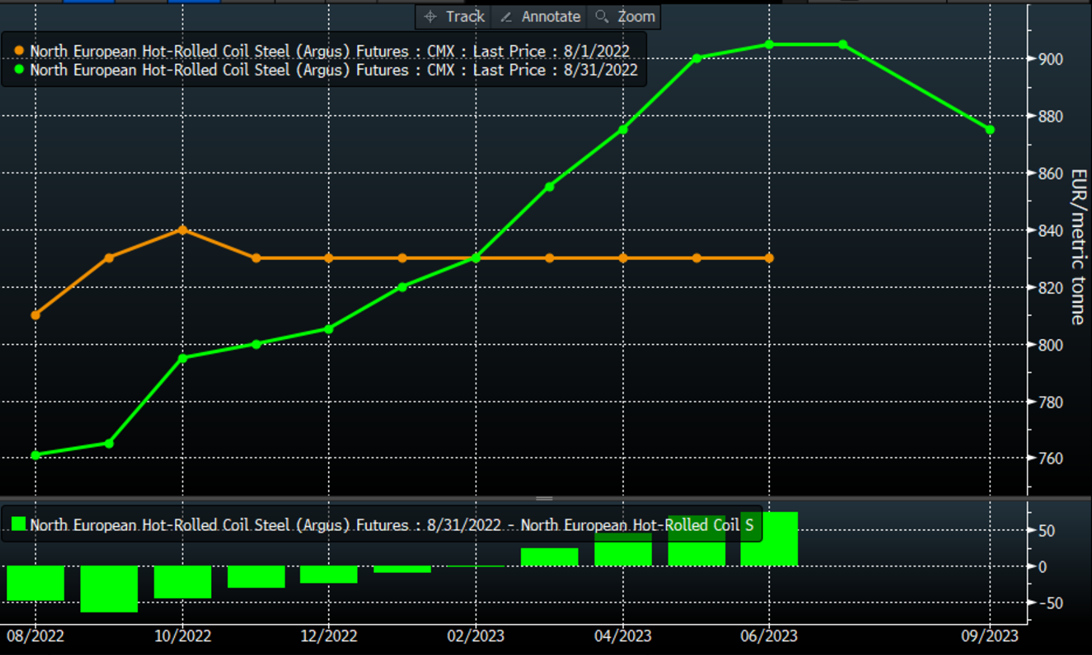Select the 8/1/2022 Last Price legend entry
Viewport: 1092px width, 655px height.
(x=330, y=51)
